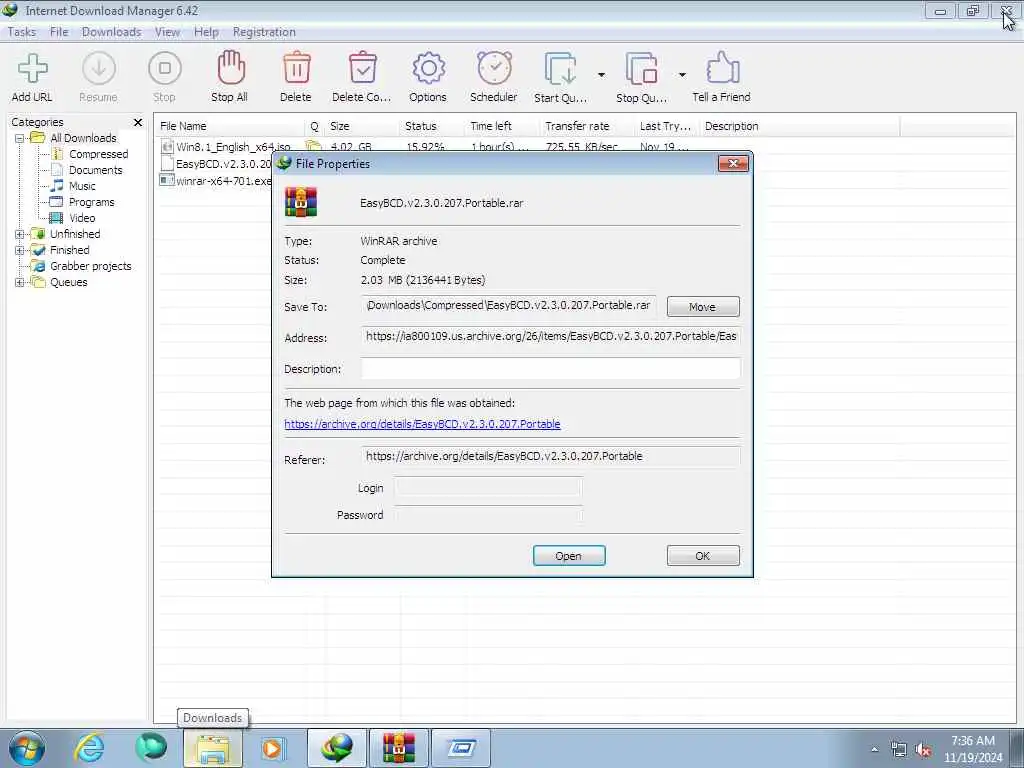
Task: Select the Programs category
Action: [x=91, y=202]
